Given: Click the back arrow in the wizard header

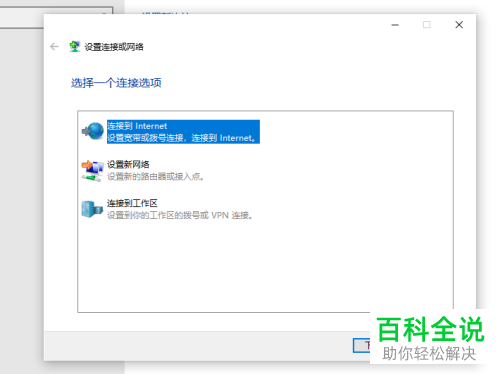Looking at the screenshot, I should click(x=54, y=47).
